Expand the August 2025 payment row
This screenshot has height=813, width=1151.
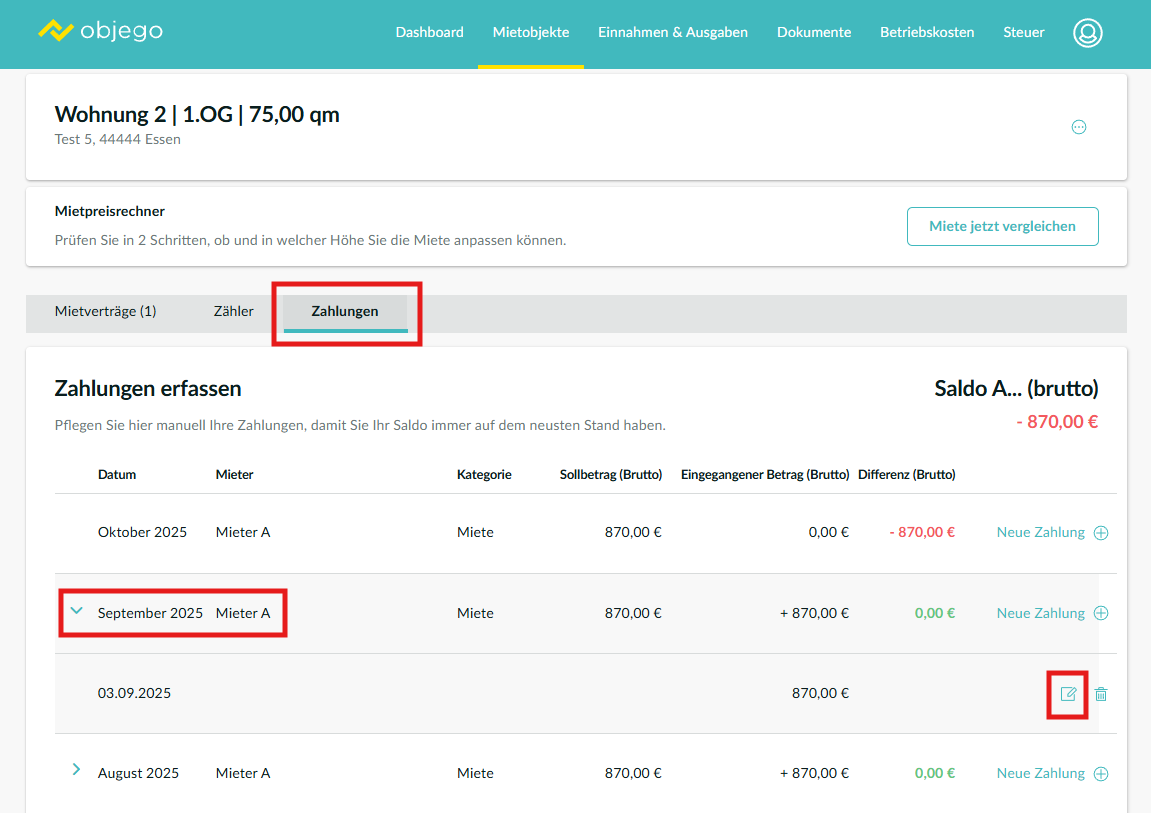(76, 770)
